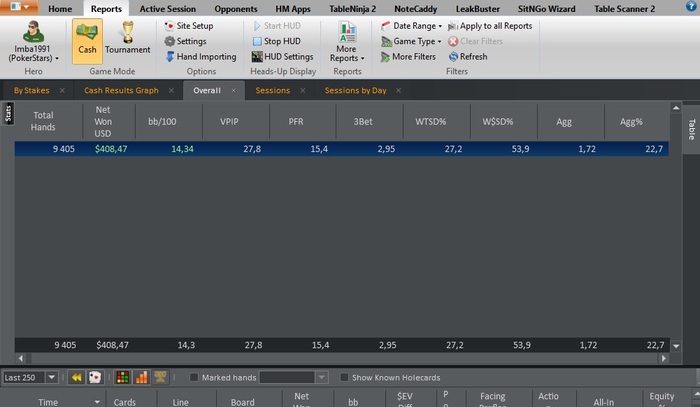Close the Sessions tab
The height and width of the screenshot is (407, 700).
[x=303, y=90]
